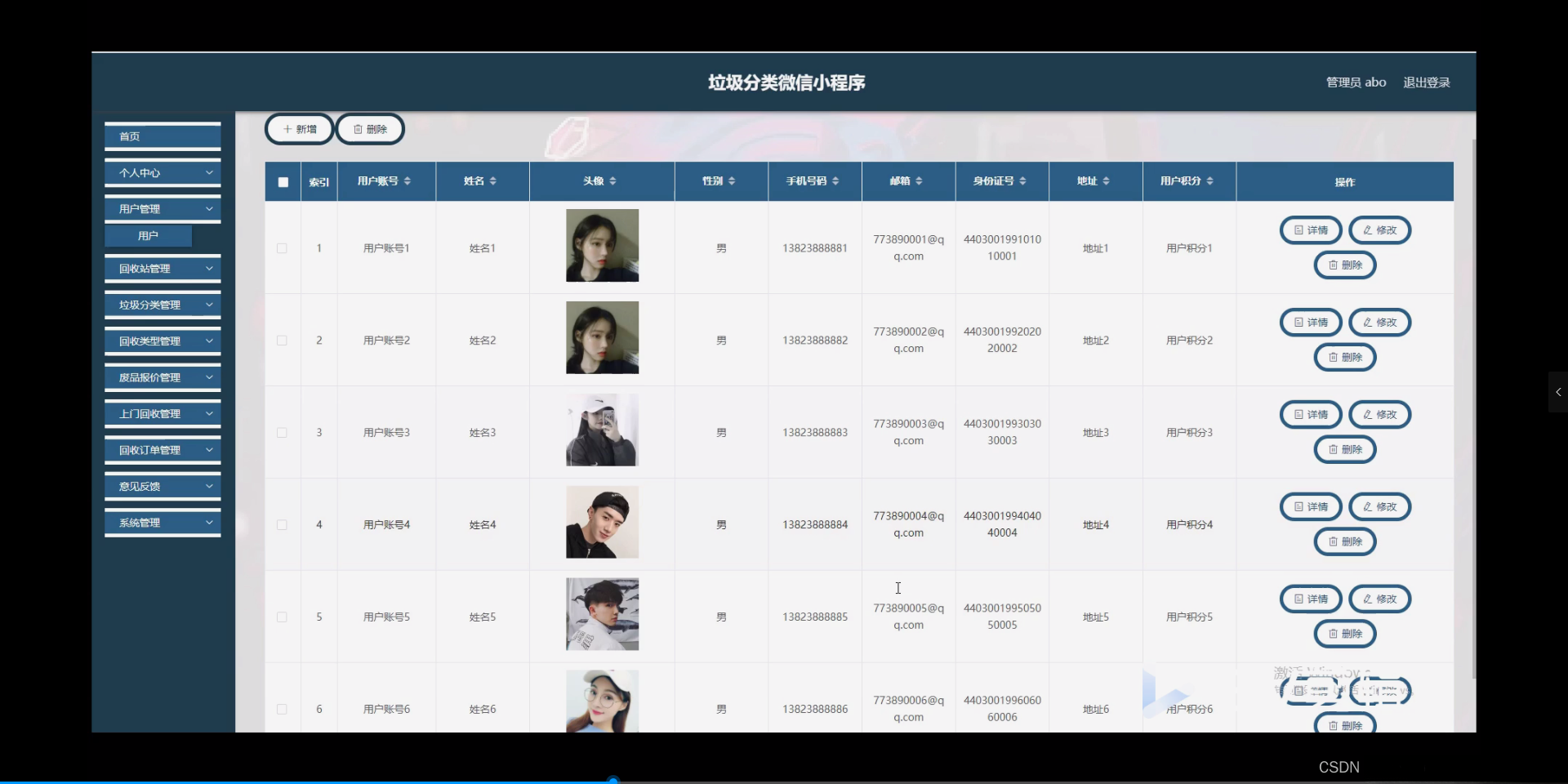This screenshot has height=784, width=1568.
Task: Click the collapse chevron on the right edge
Action: (x=1558, y=392)
